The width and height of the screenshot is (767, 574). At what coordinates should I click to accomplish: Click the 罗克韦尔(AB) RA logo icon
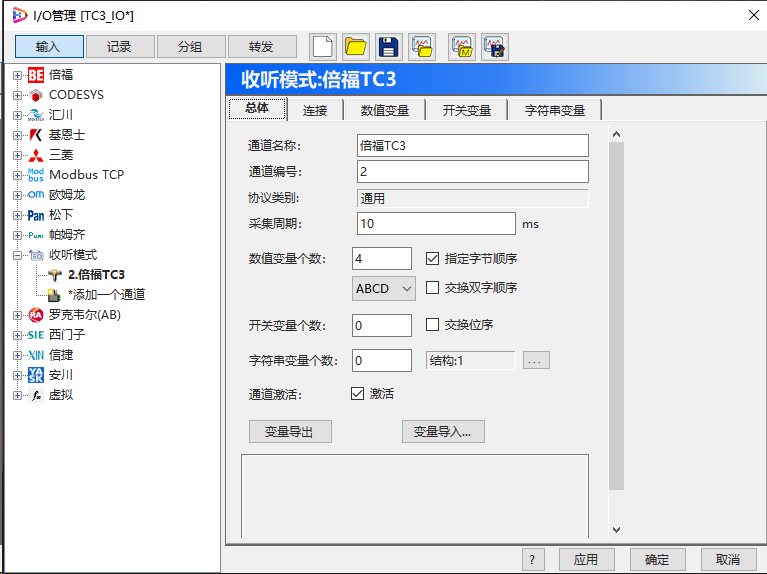[x=36, y=315]
